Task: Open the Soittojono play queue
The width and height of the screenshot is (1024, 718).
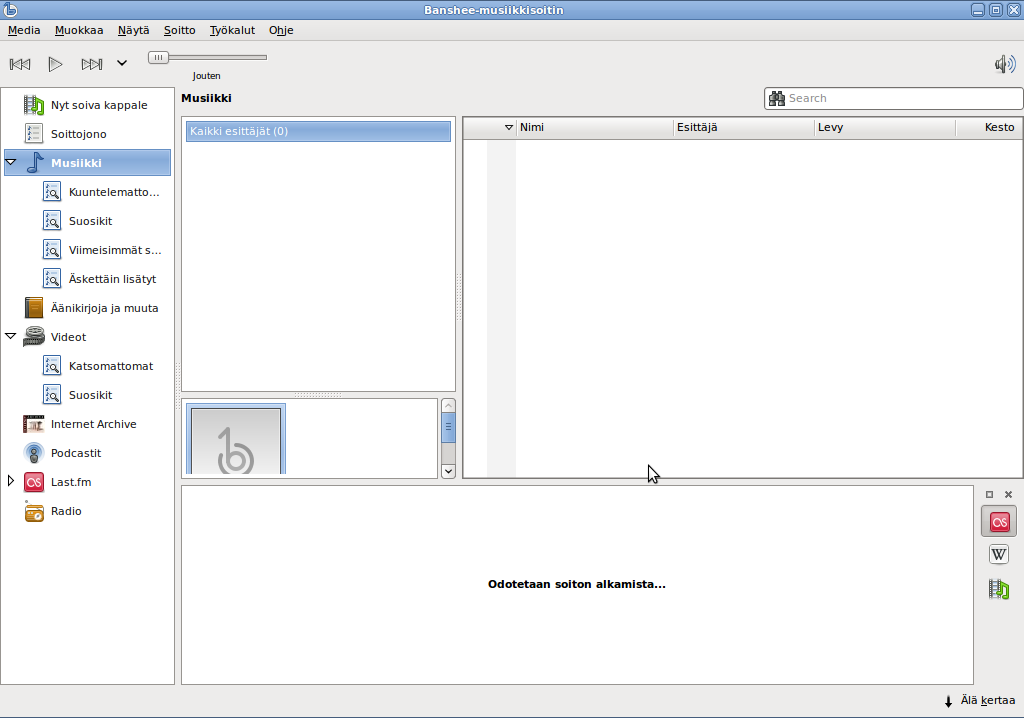Action: (78, 134)
